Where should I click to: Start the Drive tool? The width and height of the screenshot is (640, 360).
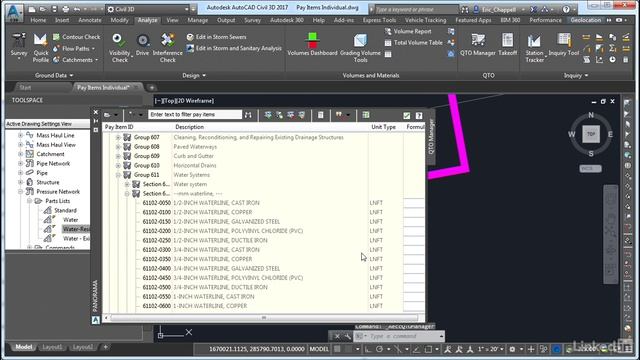(x=142, y=45)
